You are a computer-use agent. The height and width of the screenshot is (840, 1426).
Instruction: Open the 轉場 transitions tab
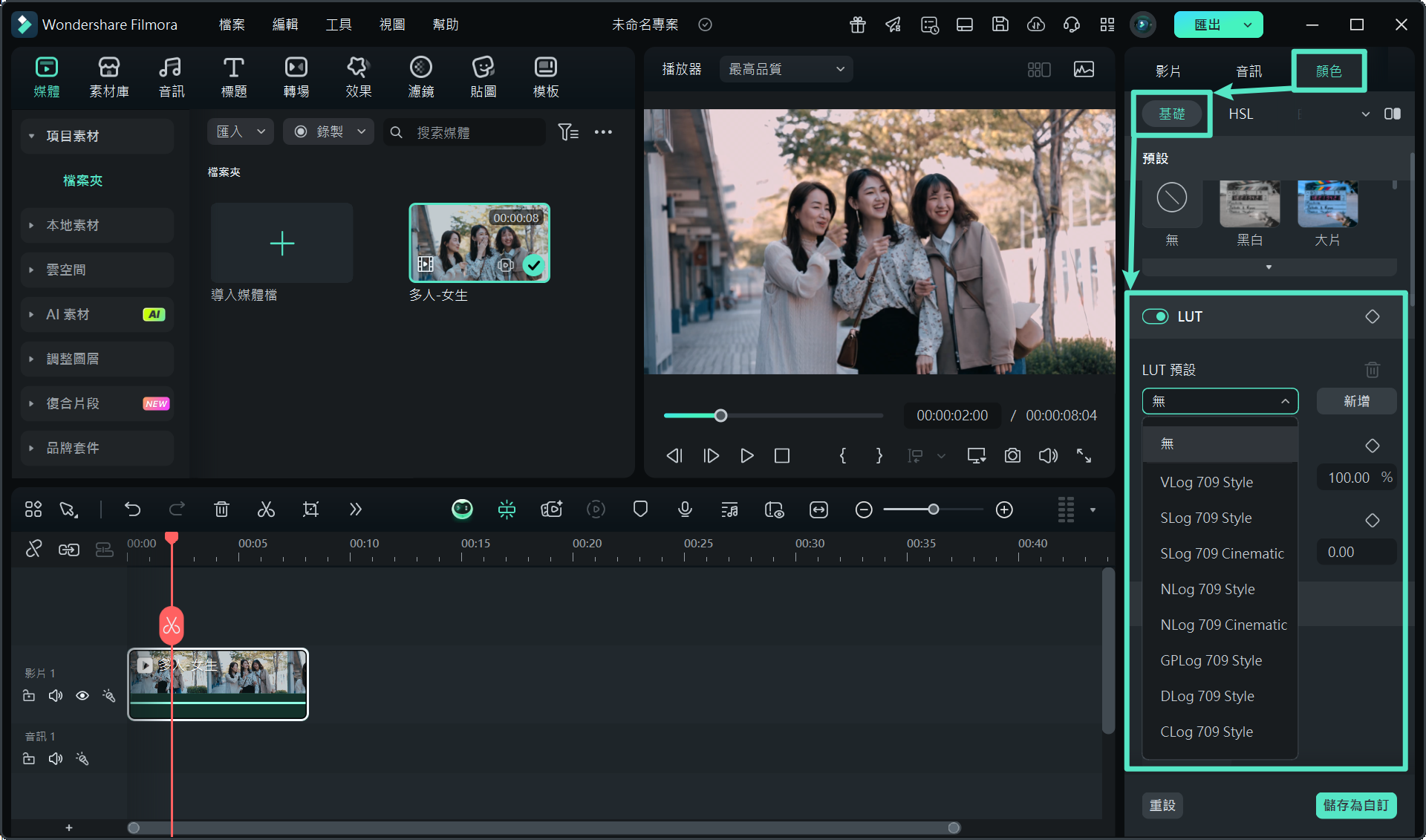(x=296, y=77)
